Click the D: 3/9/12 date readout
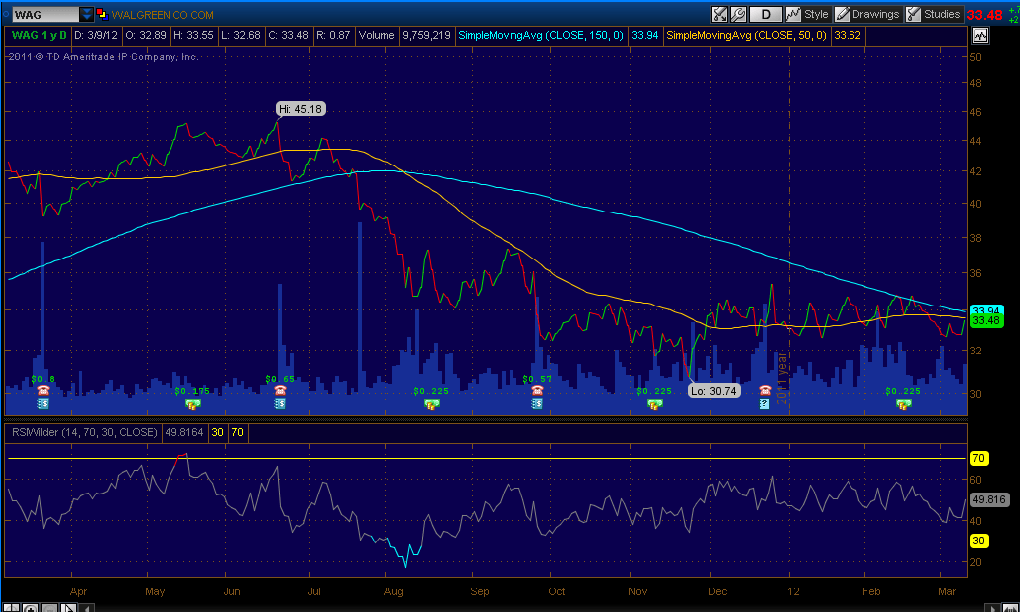The height and width of the screenshot is (612, 1020). click(96, 35)
